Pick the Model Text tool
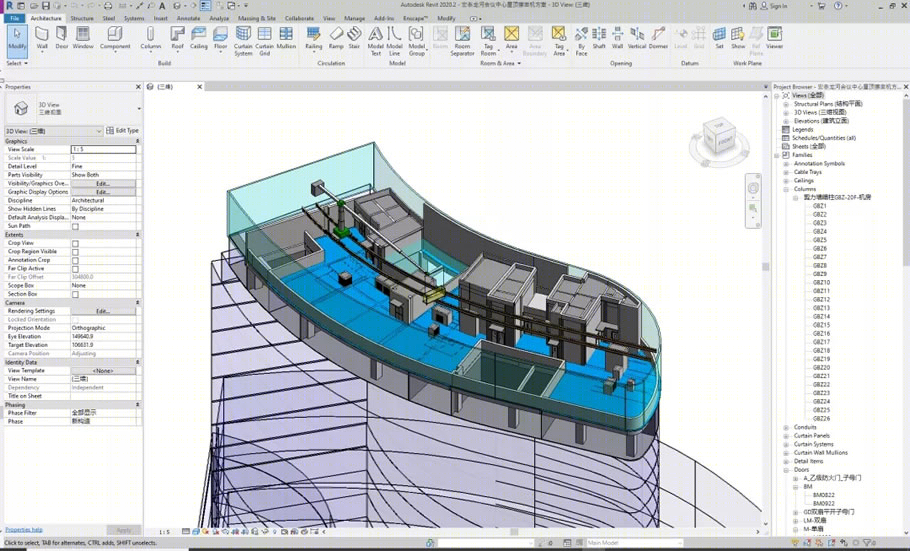This screenshot has width=910, height=551. click(376, 41)
